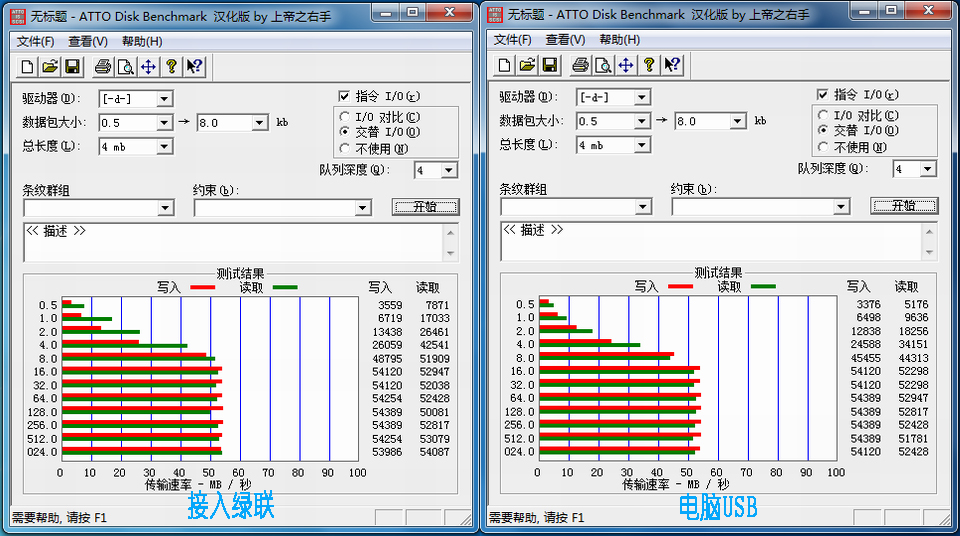Open 条纹群组 dropdown in left window

tap(165, 208)
